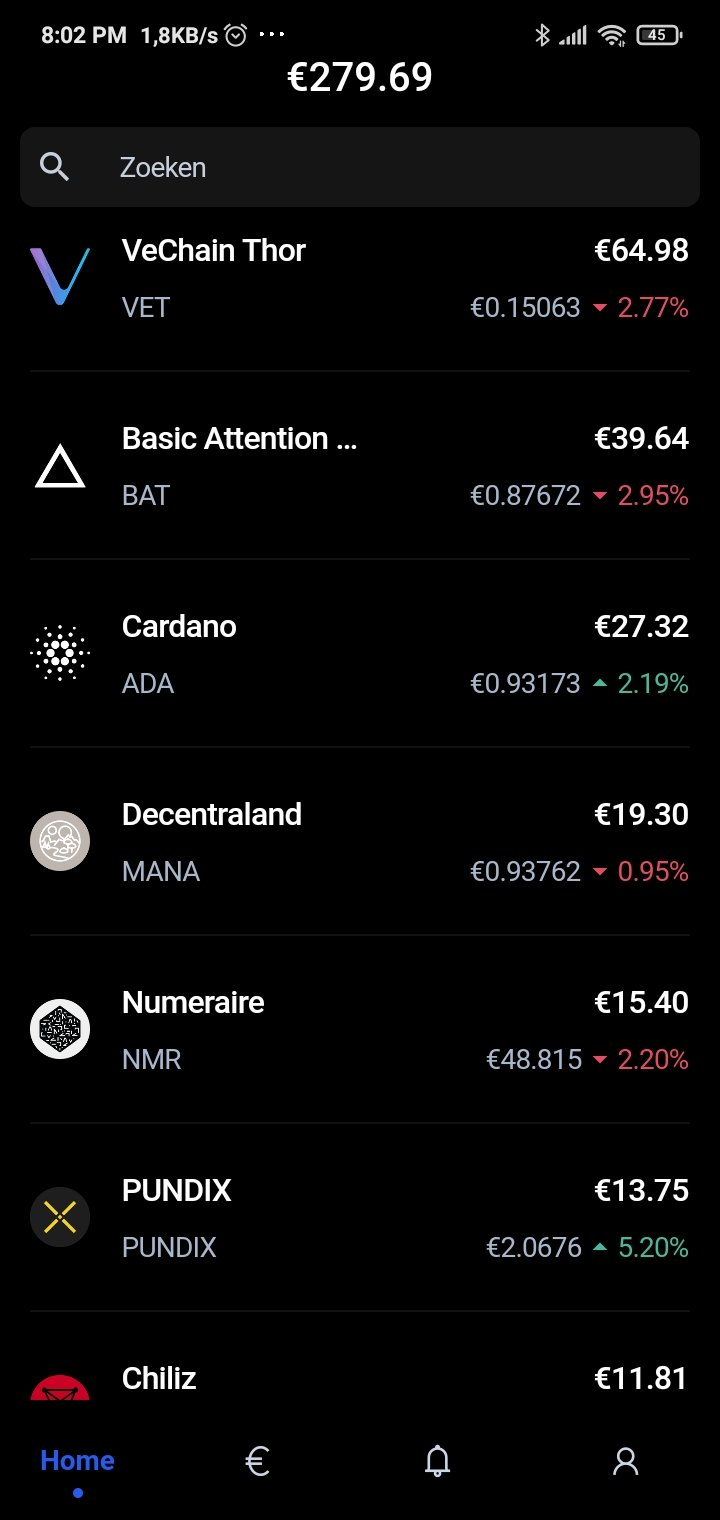Open the profile account tab

click(x=626, y=1462)
